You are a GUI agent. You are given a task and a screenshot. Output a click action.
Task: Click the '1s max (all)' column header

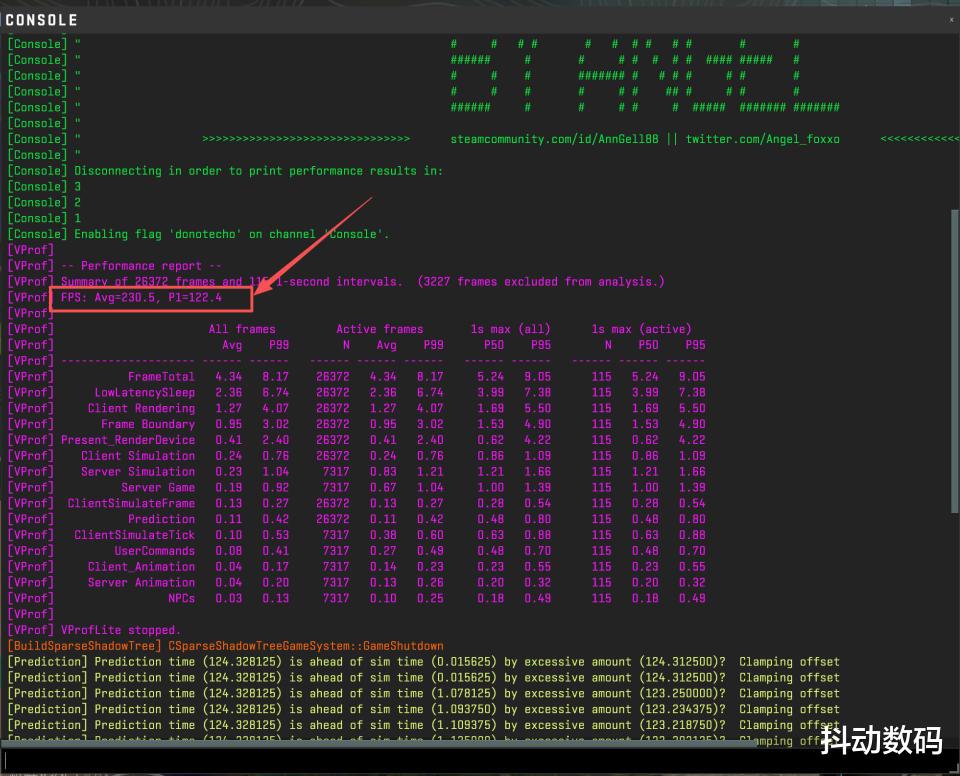(x=511, y=329)
